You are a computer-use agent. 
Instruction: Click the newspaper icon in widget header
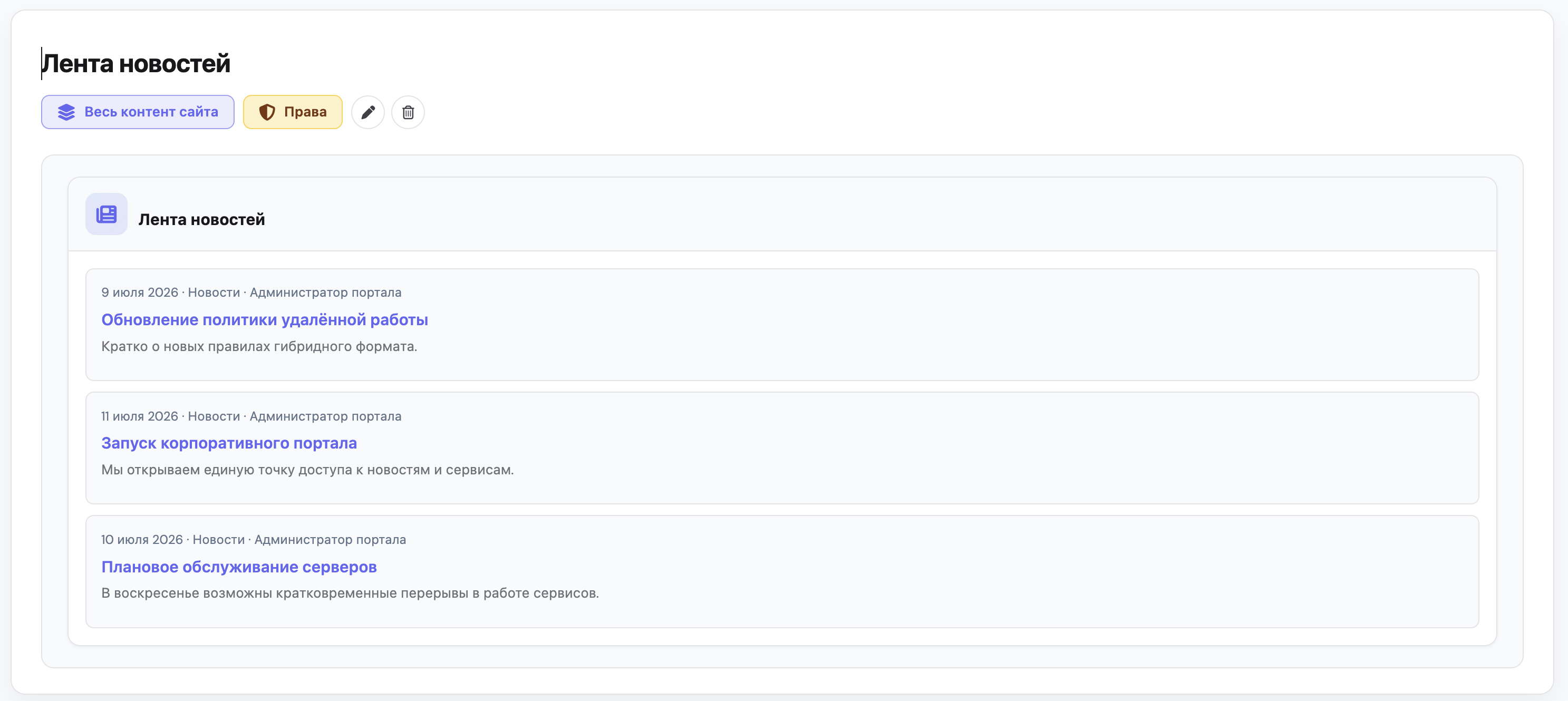[107, 214]
